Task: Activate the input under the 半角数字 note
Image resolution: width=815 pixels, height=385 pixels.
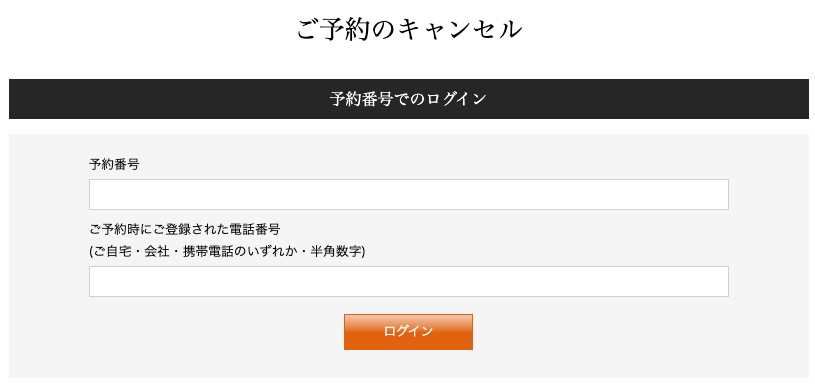Action: [x=409, y=282]
